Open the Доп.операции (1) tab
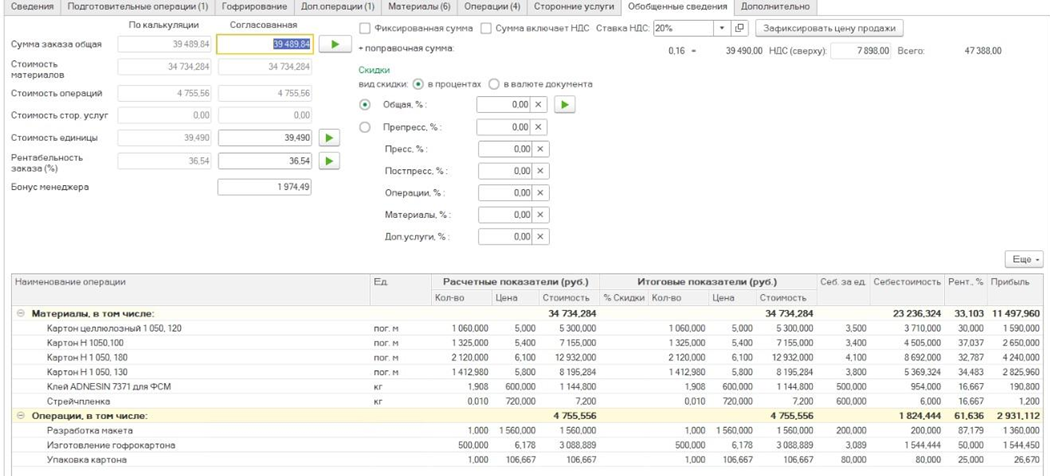The height and width of the screenshot is (476, 1050). click(x=338, y=7)
